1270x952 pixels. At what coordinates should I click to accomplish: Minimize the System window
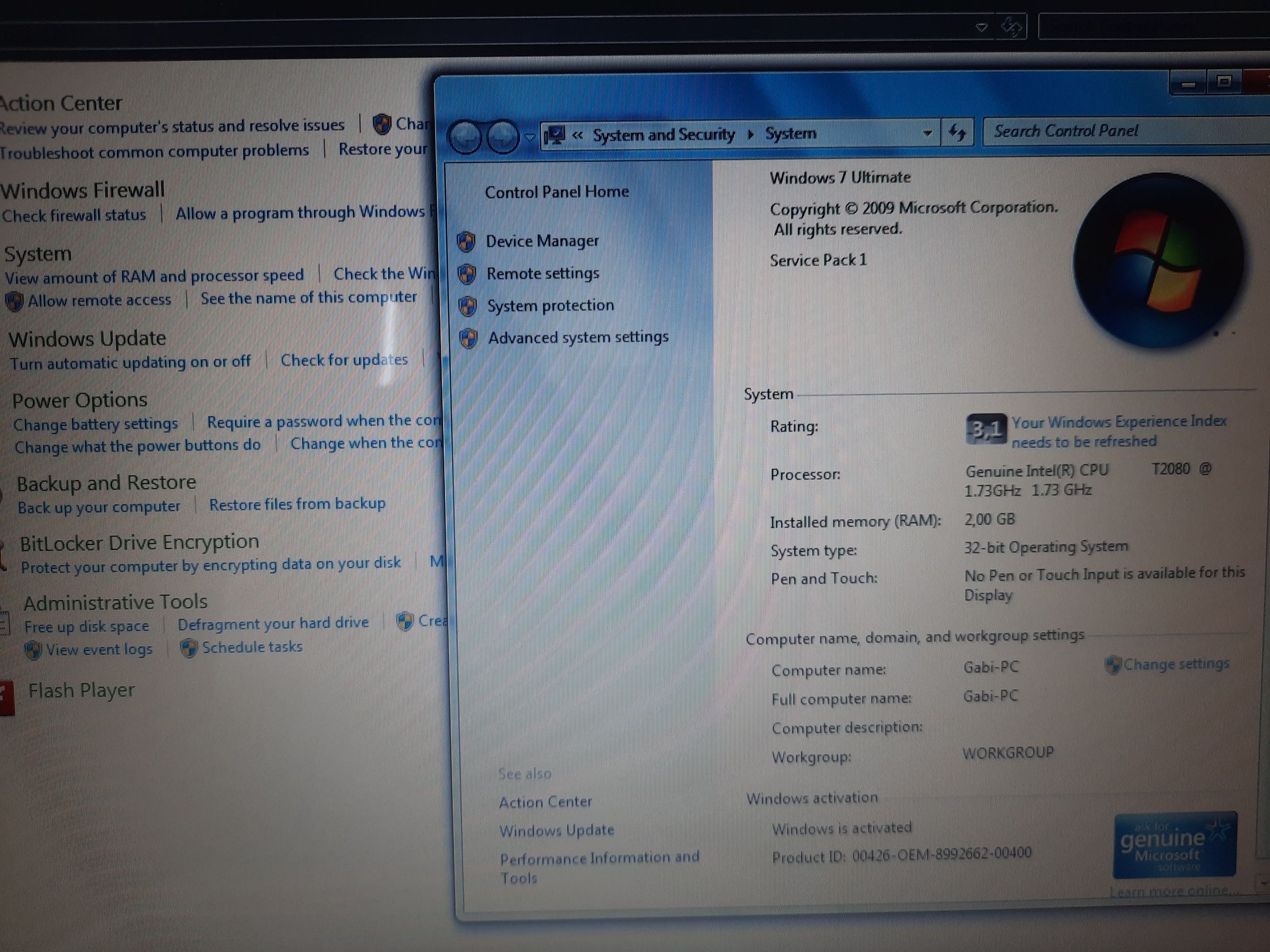tap(1189, 83)
